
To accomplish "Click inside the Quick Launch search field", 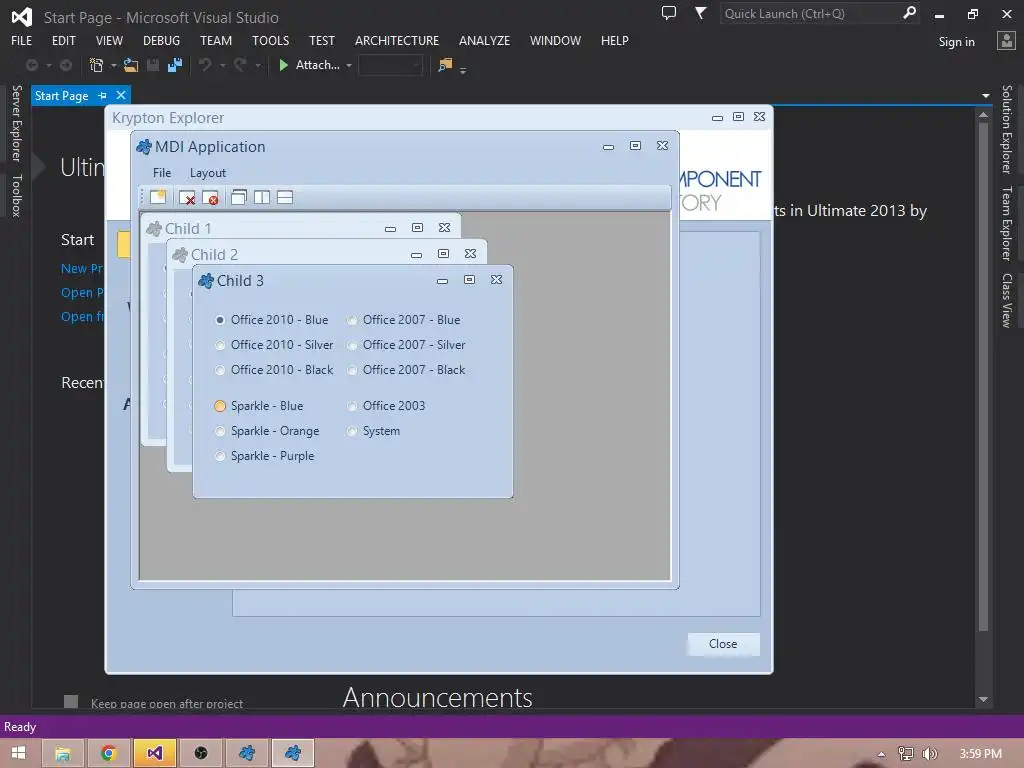I will (x=810, y=13).
